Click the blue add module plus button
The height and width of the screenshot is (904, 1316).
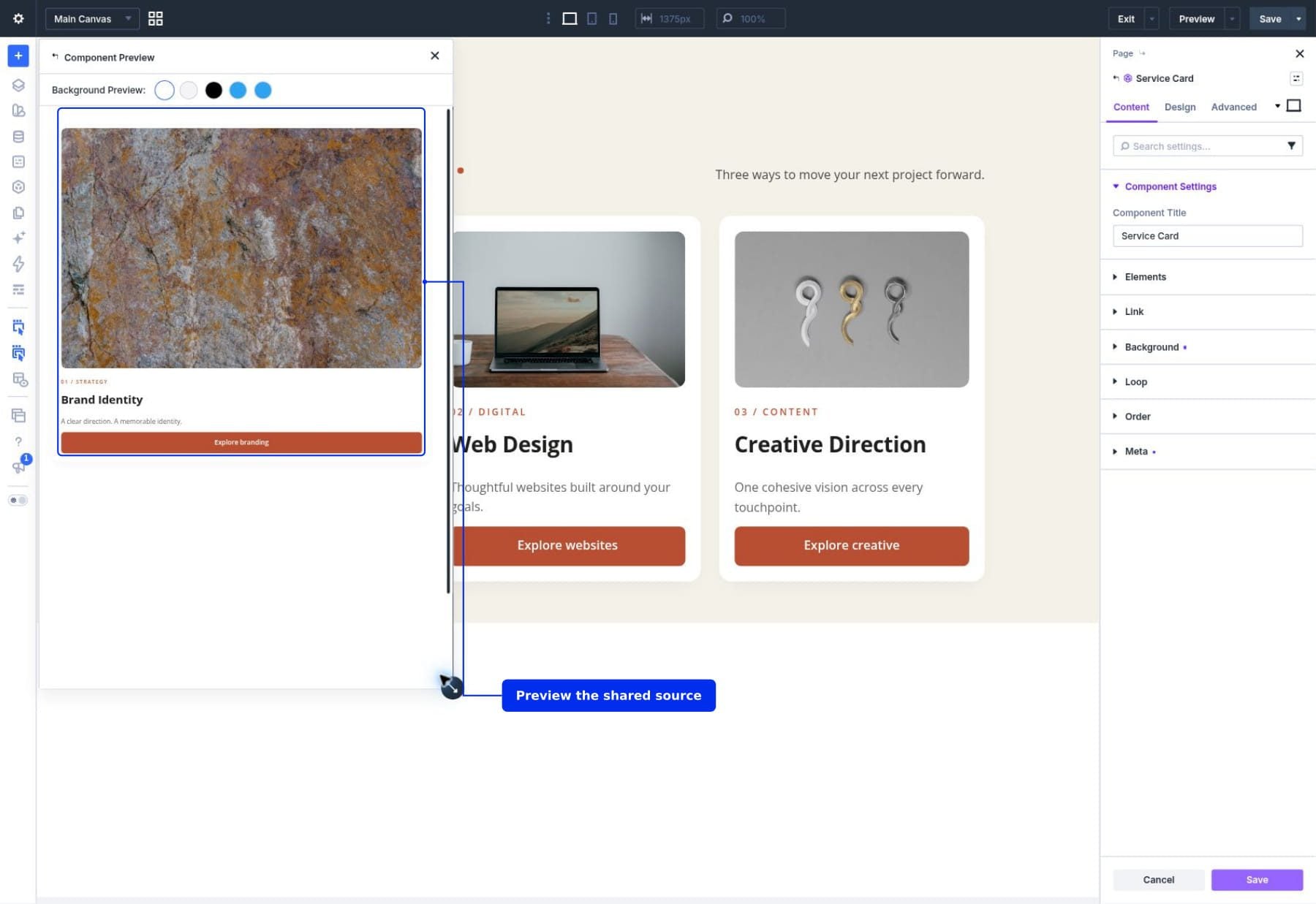pos(18,56)
